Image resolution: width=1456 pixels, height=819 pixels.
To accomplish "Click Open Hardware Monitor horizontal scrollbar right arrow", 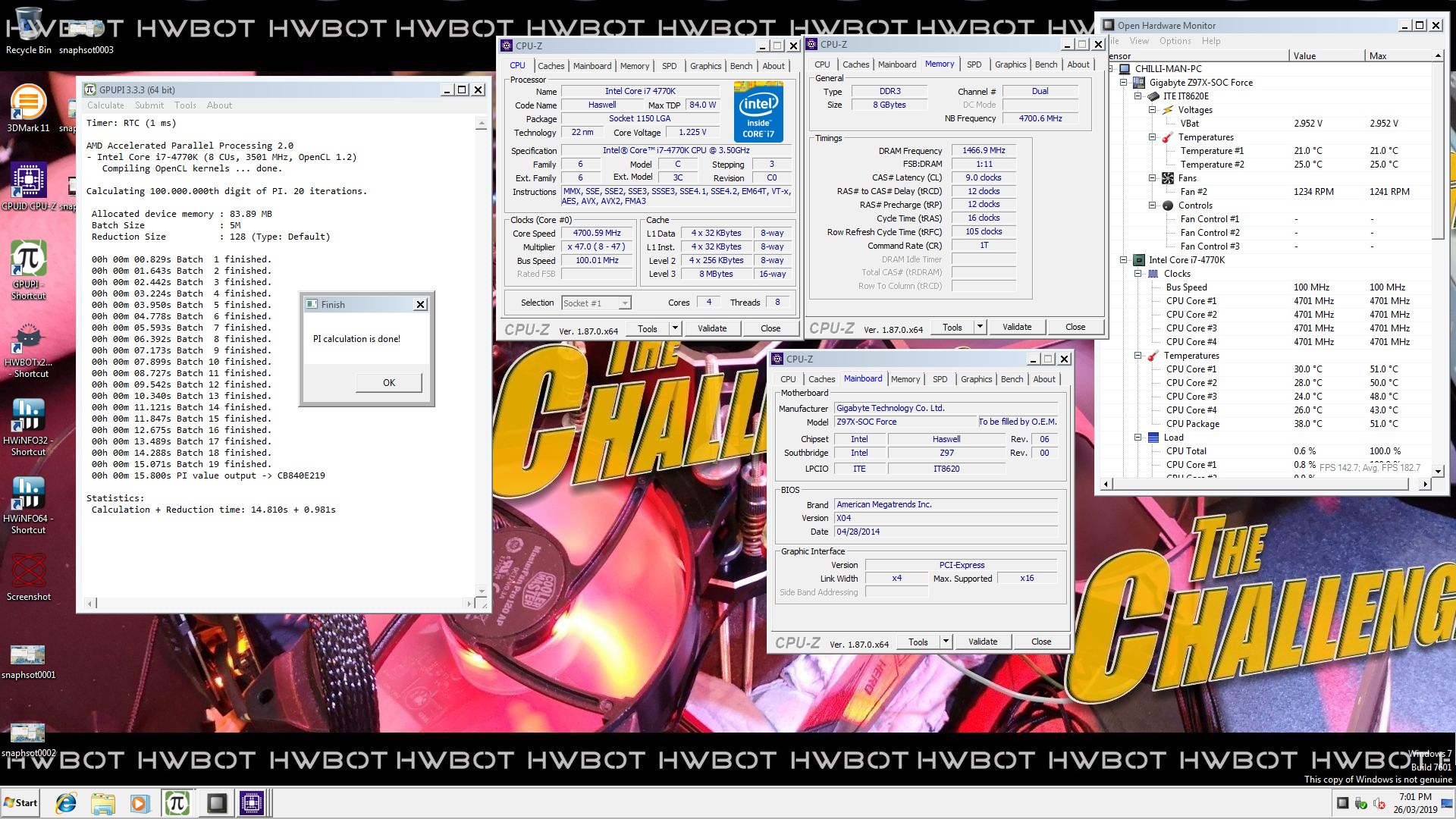I will click(x=1426, y=484).
